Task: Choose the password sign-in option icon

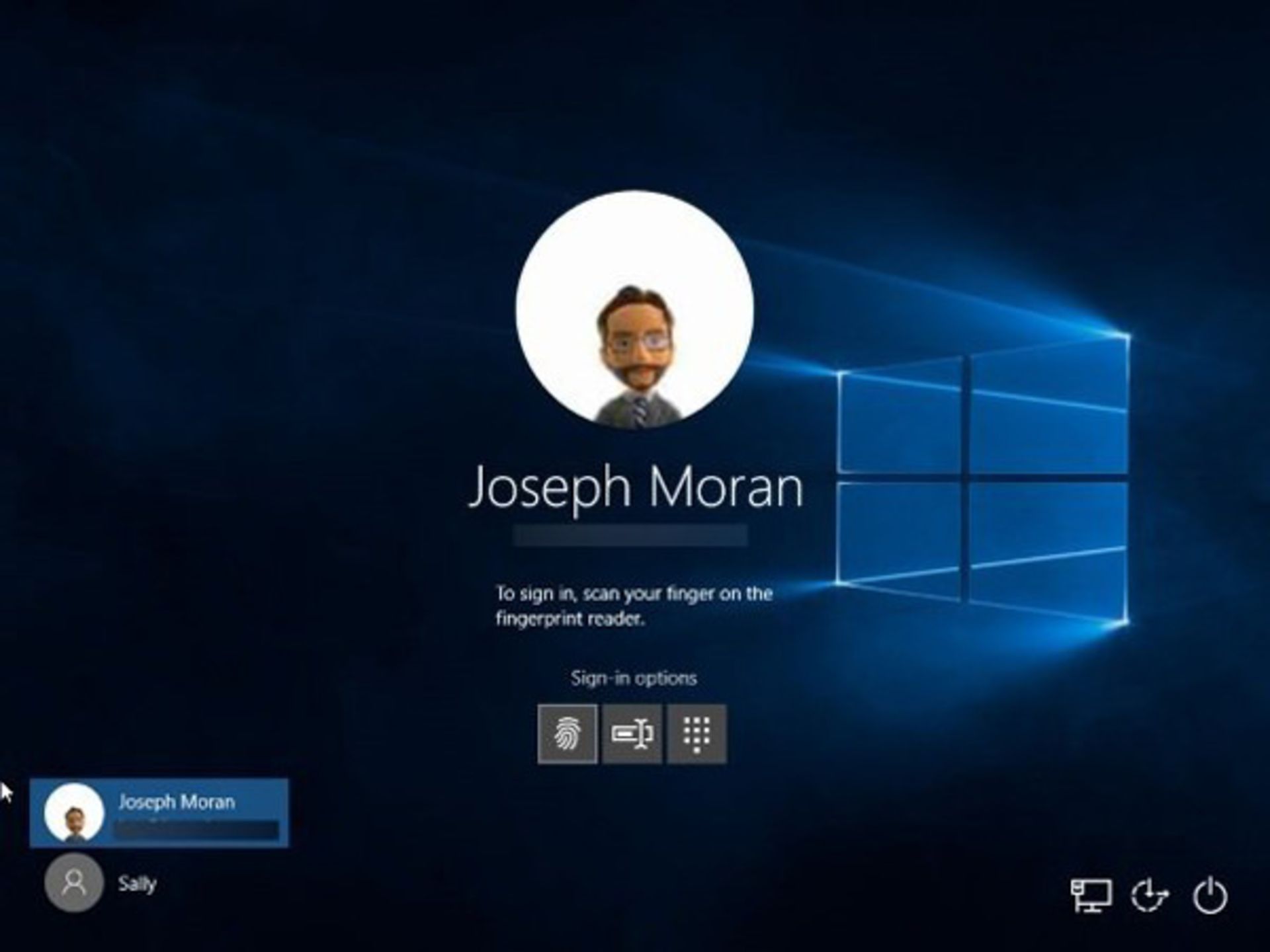Action: 632,734
